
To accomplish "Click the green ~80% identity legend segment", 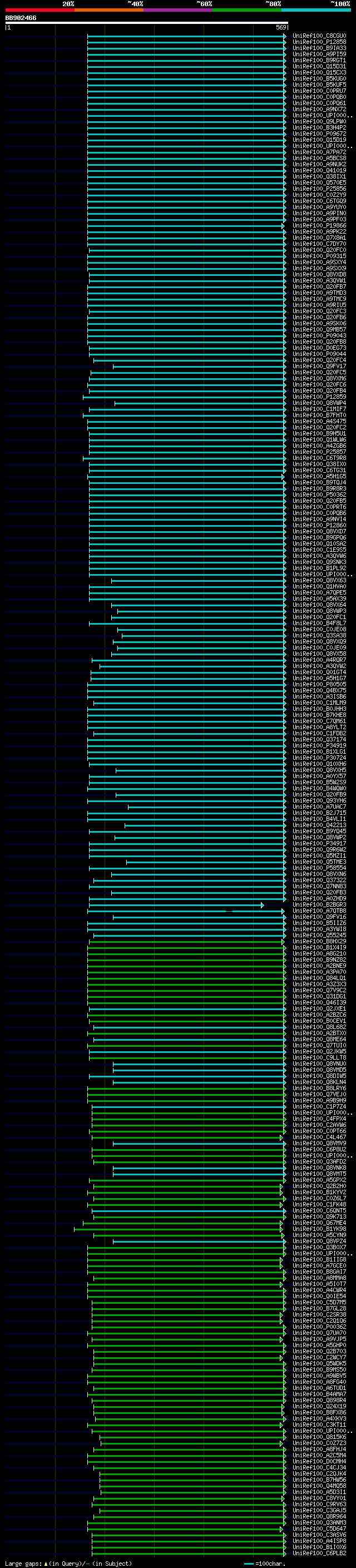I will tap(247, 10).
